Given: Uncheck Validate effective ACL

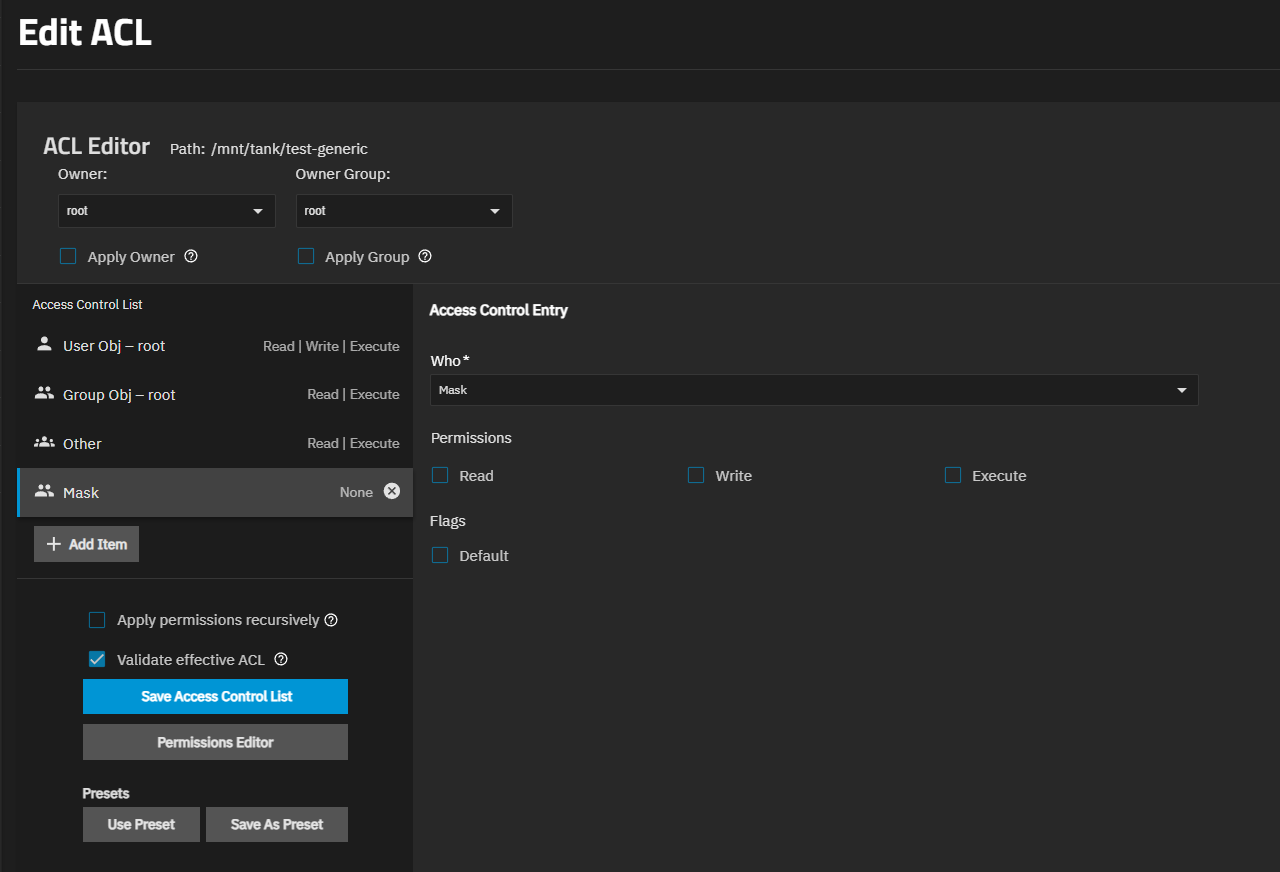Looking at the screenshot, I should [97, 659].
